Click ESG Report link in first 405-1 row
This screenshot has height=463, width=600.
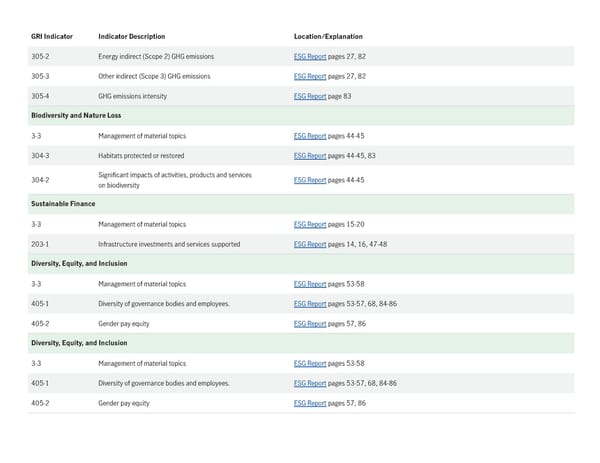coord(310,303)
